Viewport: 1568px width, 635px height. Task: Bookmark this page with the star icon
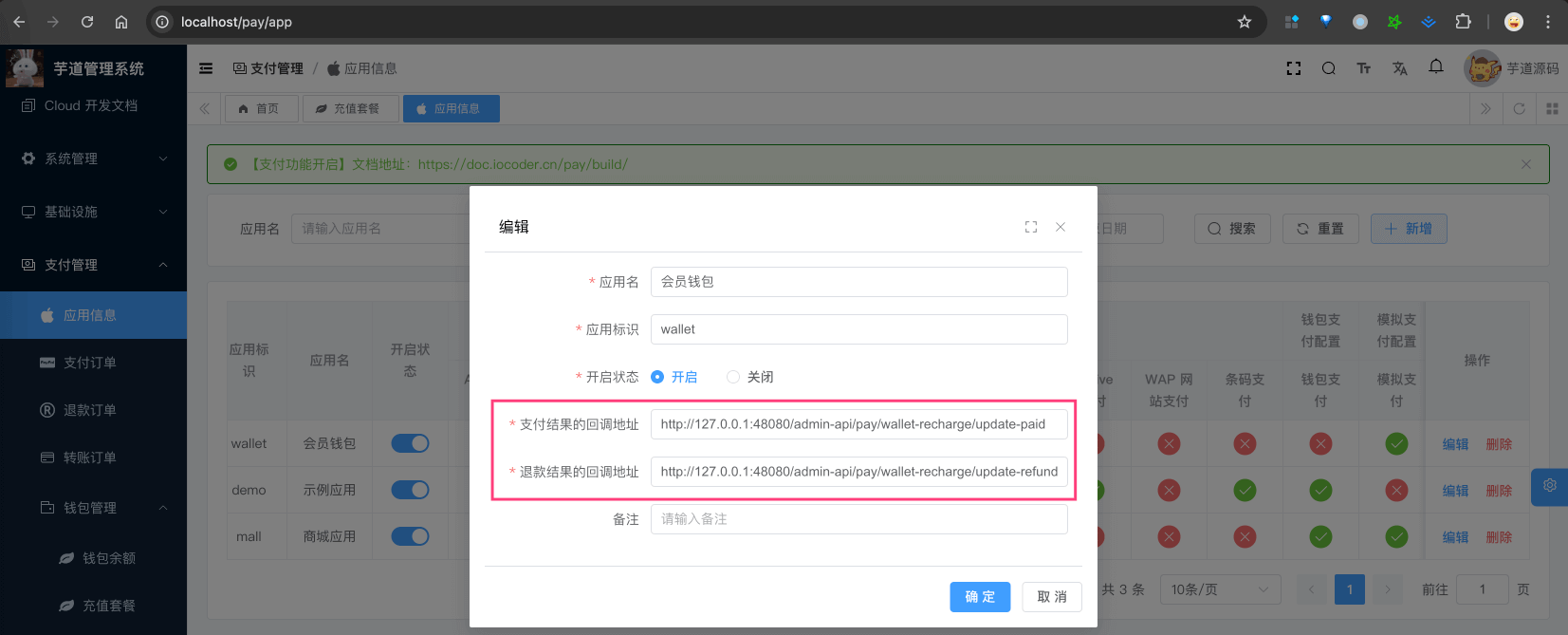point(1245,22)
